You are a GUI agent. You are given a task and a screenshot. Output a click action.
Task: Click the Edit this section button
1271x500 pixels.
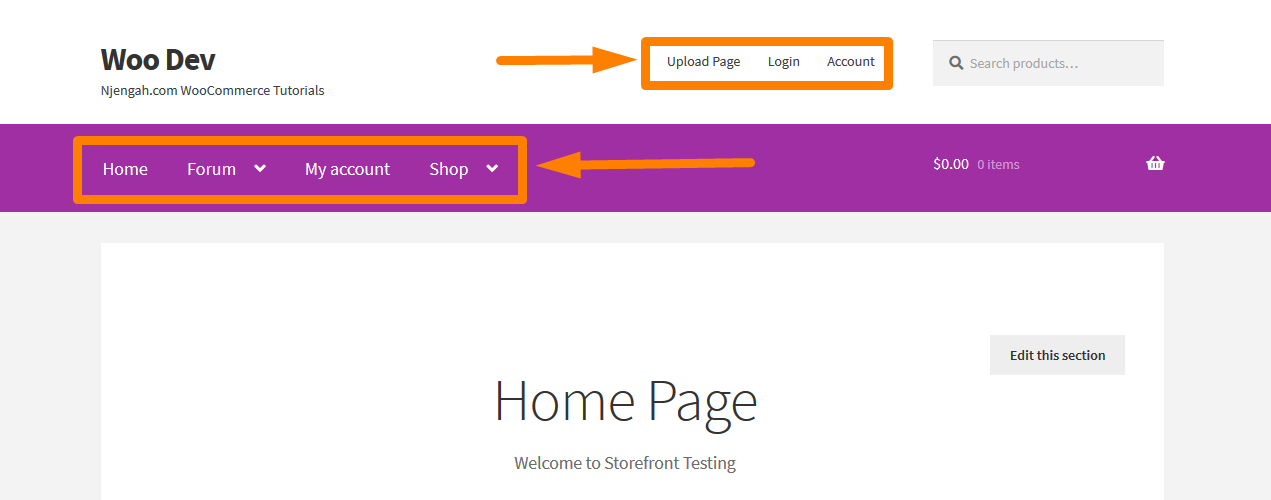(1057, 355)
